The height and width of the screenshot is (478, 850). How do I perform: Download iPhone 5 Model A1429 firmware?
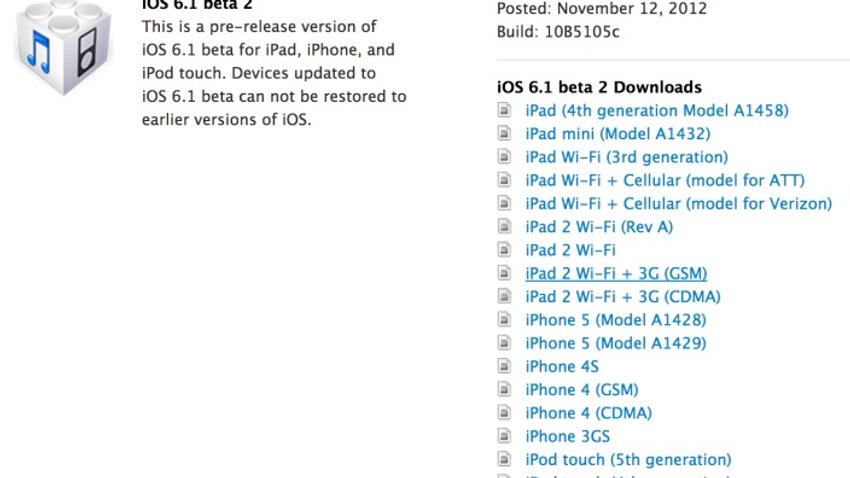[615, 344]
